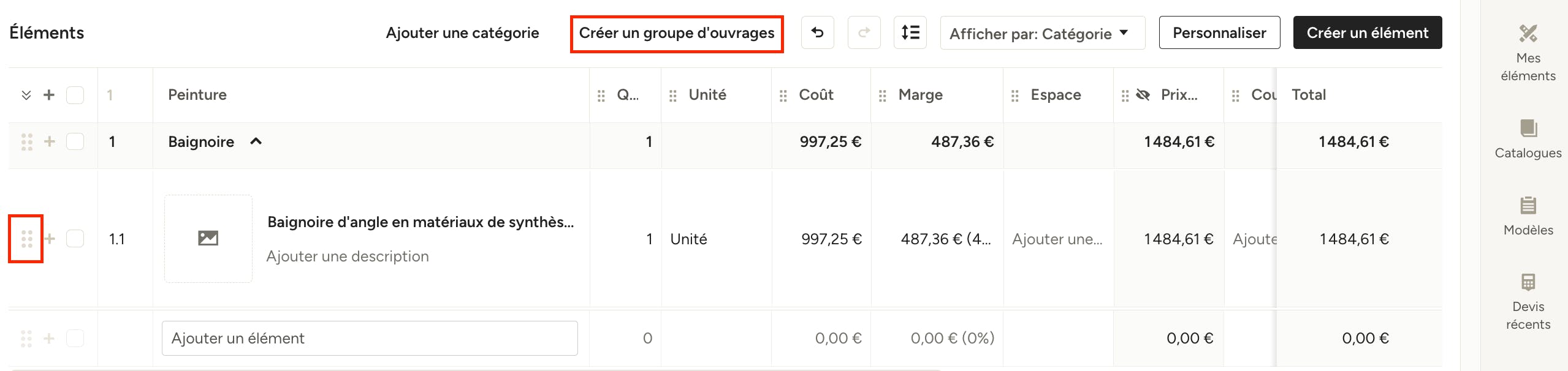Click the undo arrow icon
The image size is (1568, 371).
point(817,32)
